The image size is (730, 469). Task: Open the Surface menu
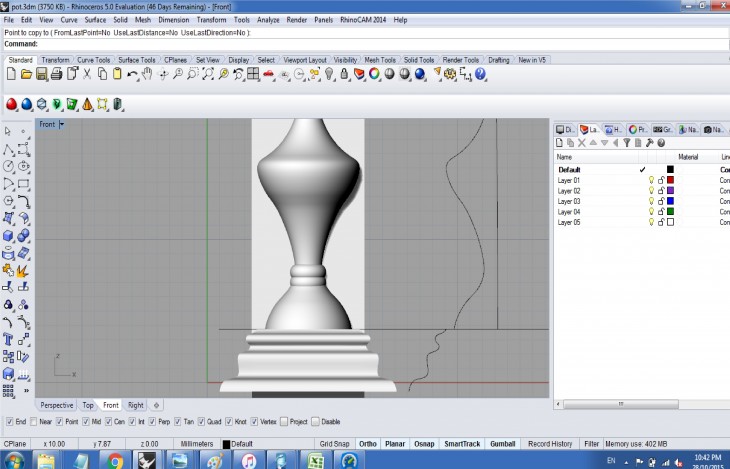(x=95, y=19)
